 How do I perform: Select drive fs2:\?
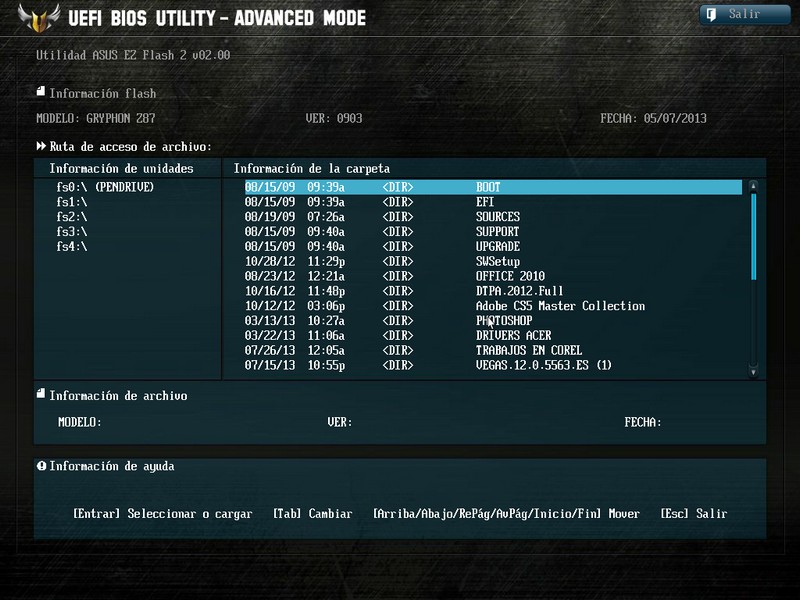(72, 217)
